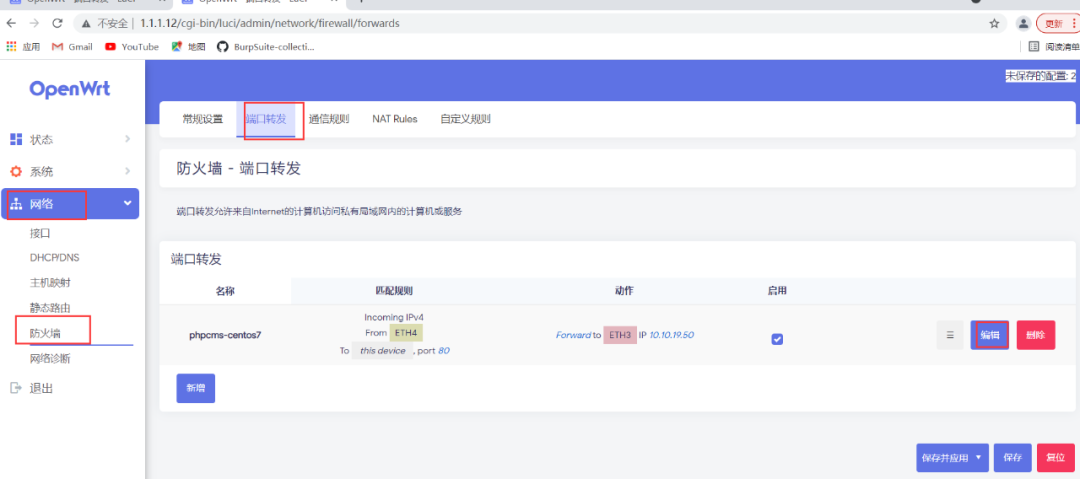Click the Match rules column header
Screen dimensions: 1080x479
[x=394, y=291]
